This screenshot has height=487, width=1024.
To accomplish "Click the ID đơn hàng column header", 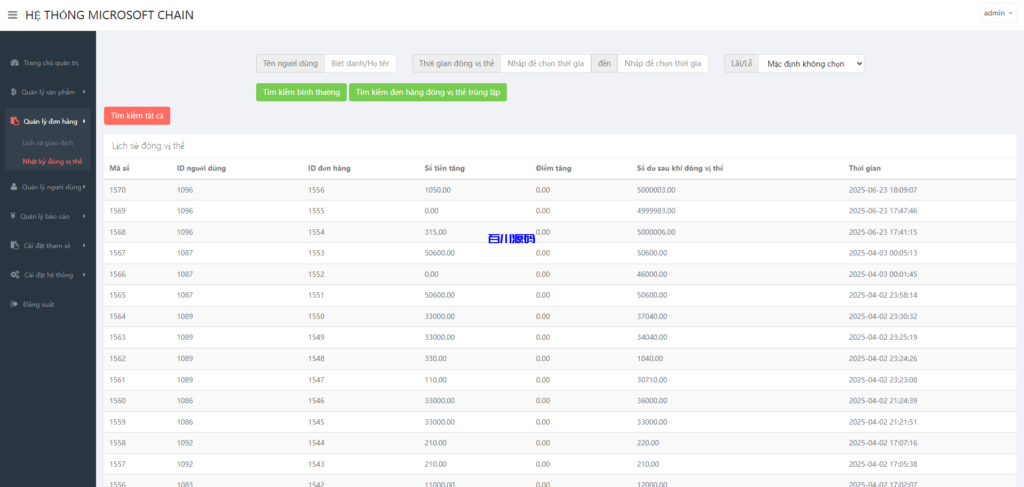I will click(x=329, y=168).
